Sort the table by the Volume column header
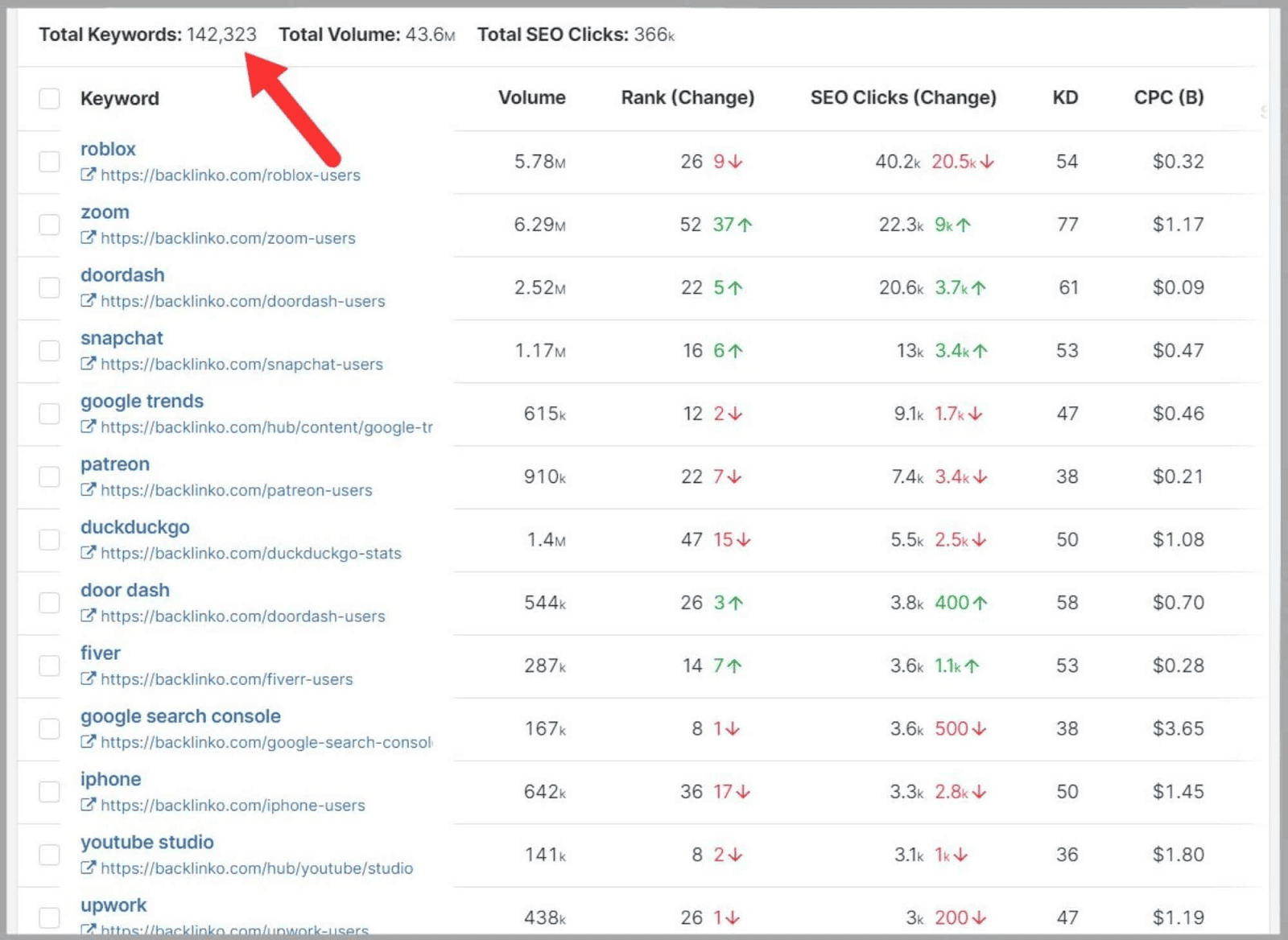 click(532, 97)
